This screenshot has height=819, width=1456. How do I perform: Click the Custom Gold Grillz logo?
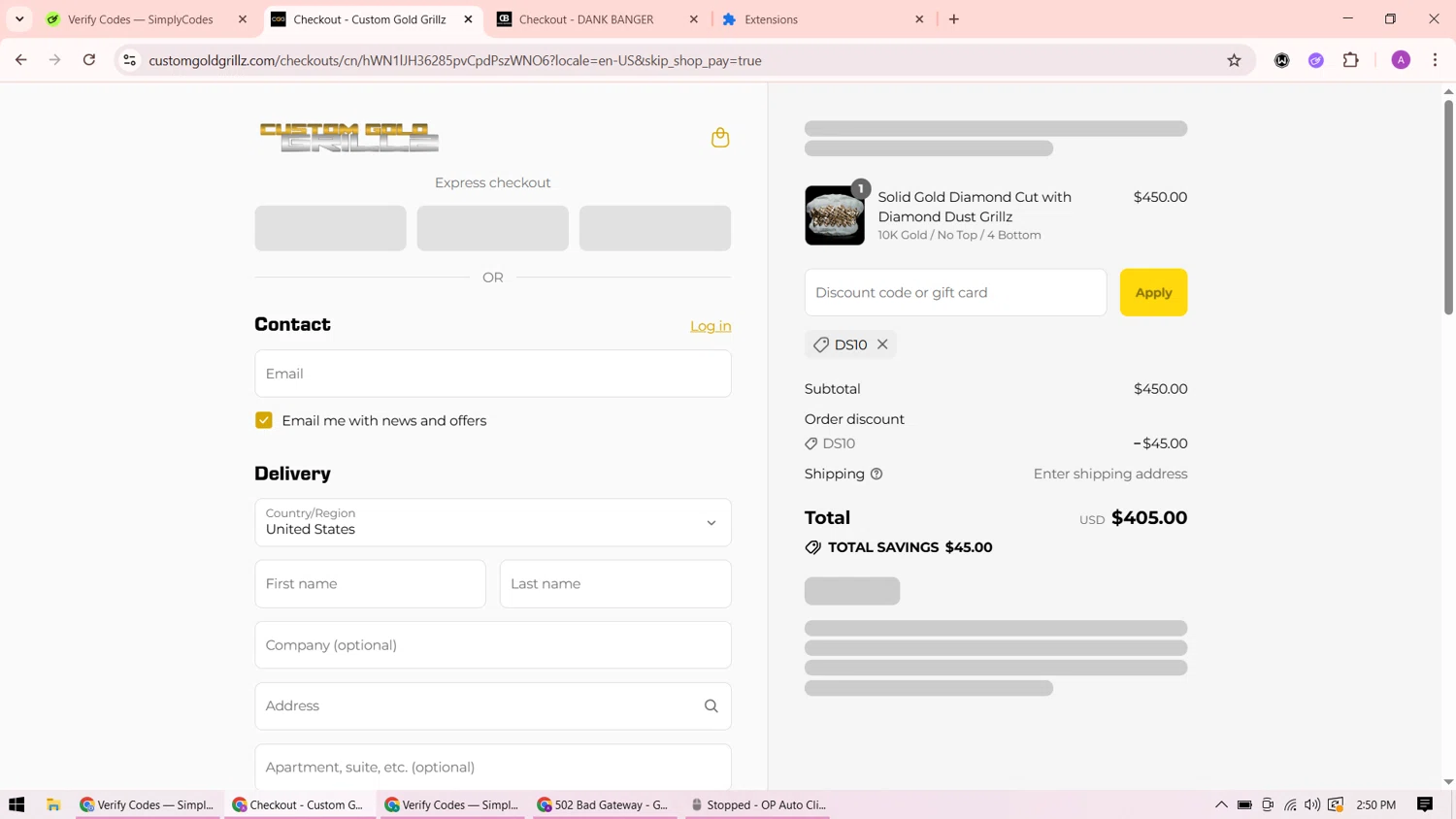coord(349,138)
